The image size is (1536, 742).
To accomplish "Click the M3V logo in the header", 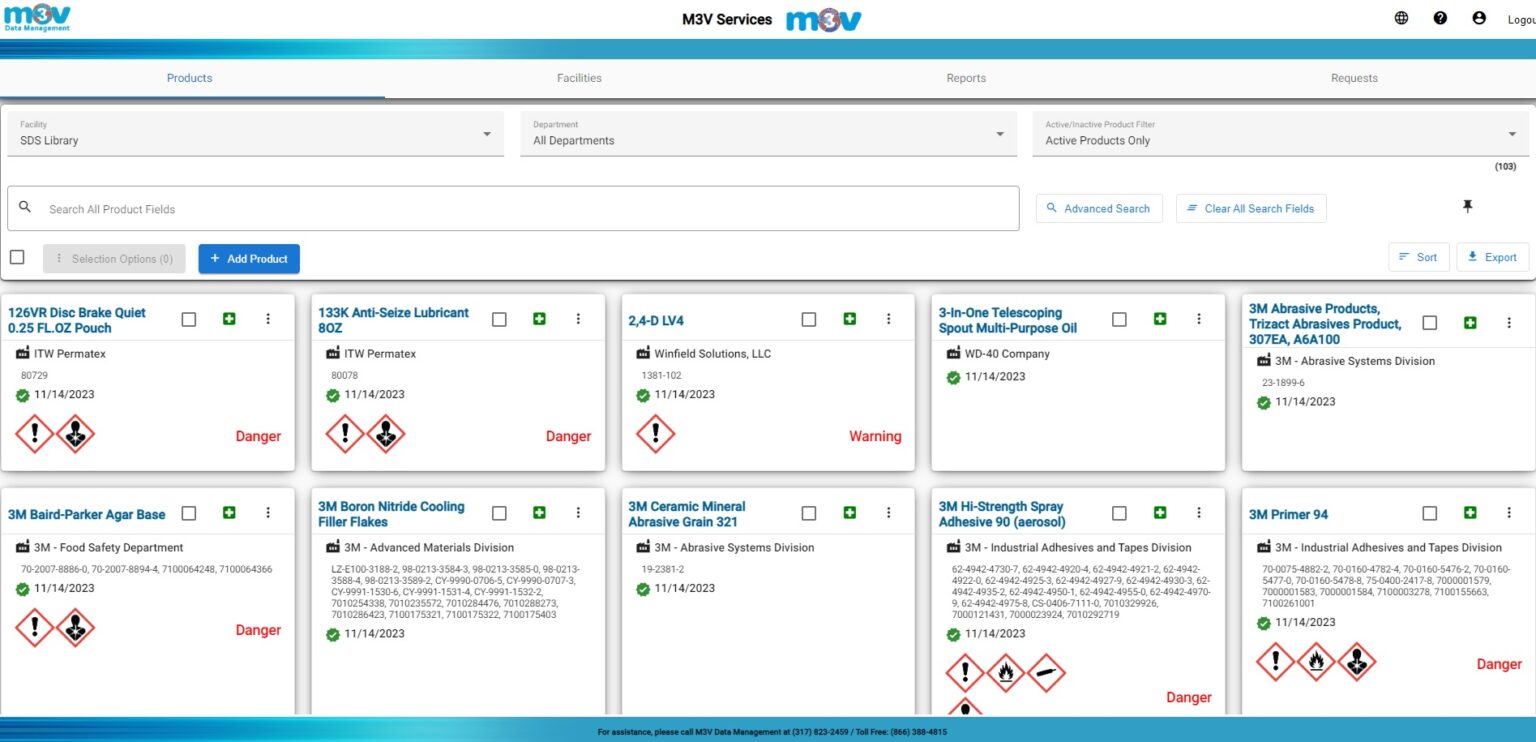I will 36,18.
